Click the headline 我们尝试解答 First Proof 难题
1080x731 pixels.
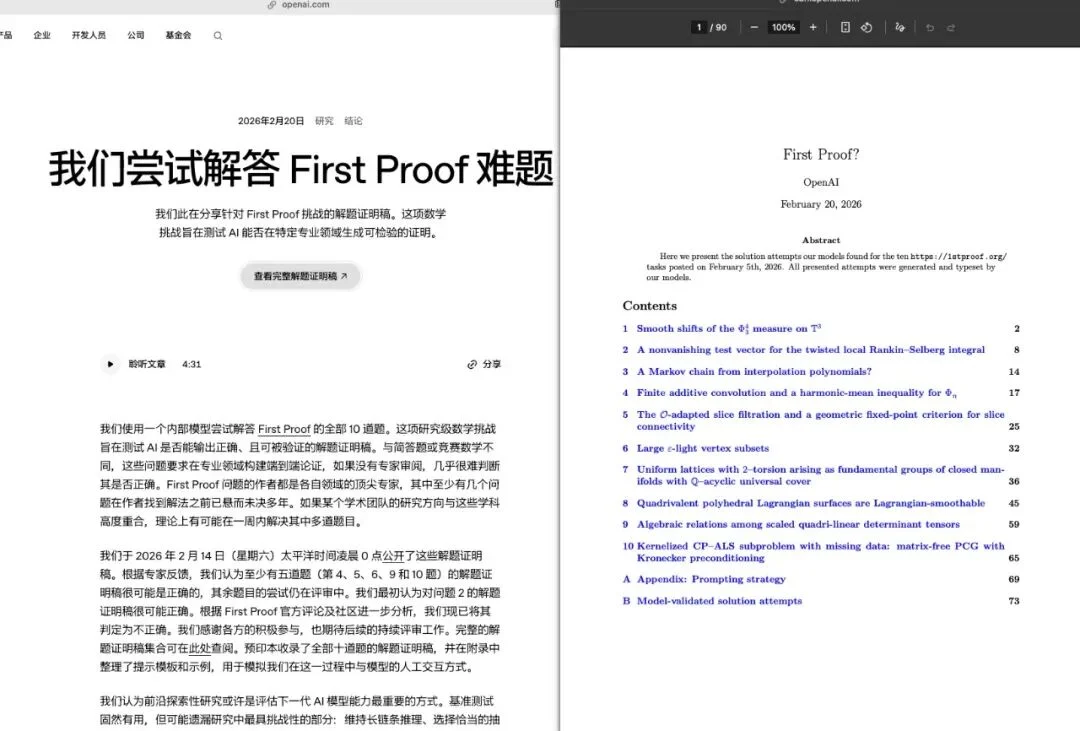click(301, 169)
